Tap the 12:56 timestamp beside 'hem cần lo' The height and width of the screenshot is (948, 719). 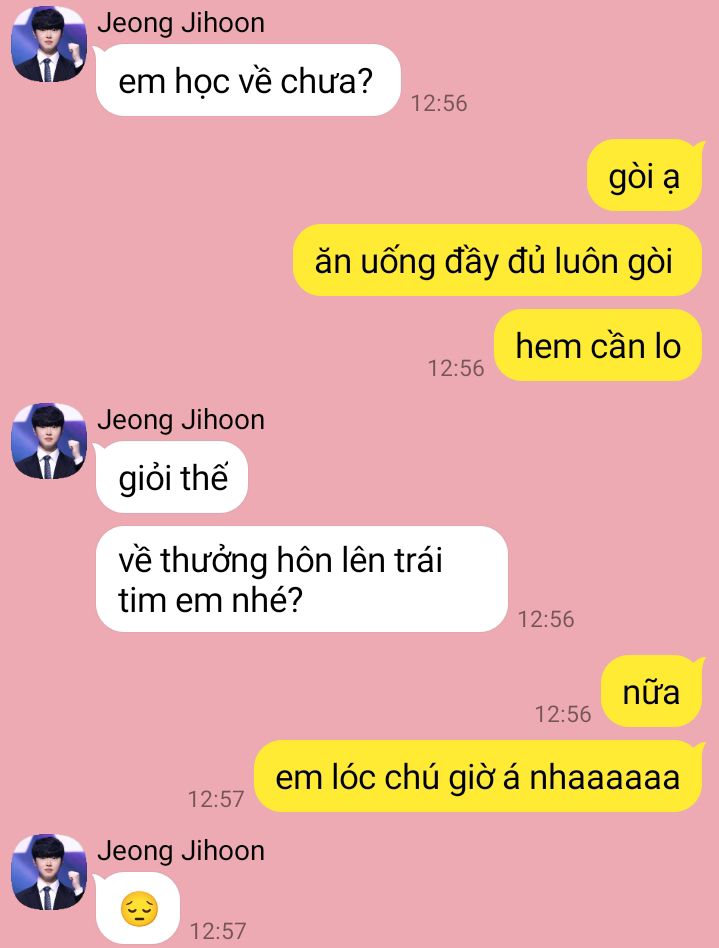(x=456, y=368)
